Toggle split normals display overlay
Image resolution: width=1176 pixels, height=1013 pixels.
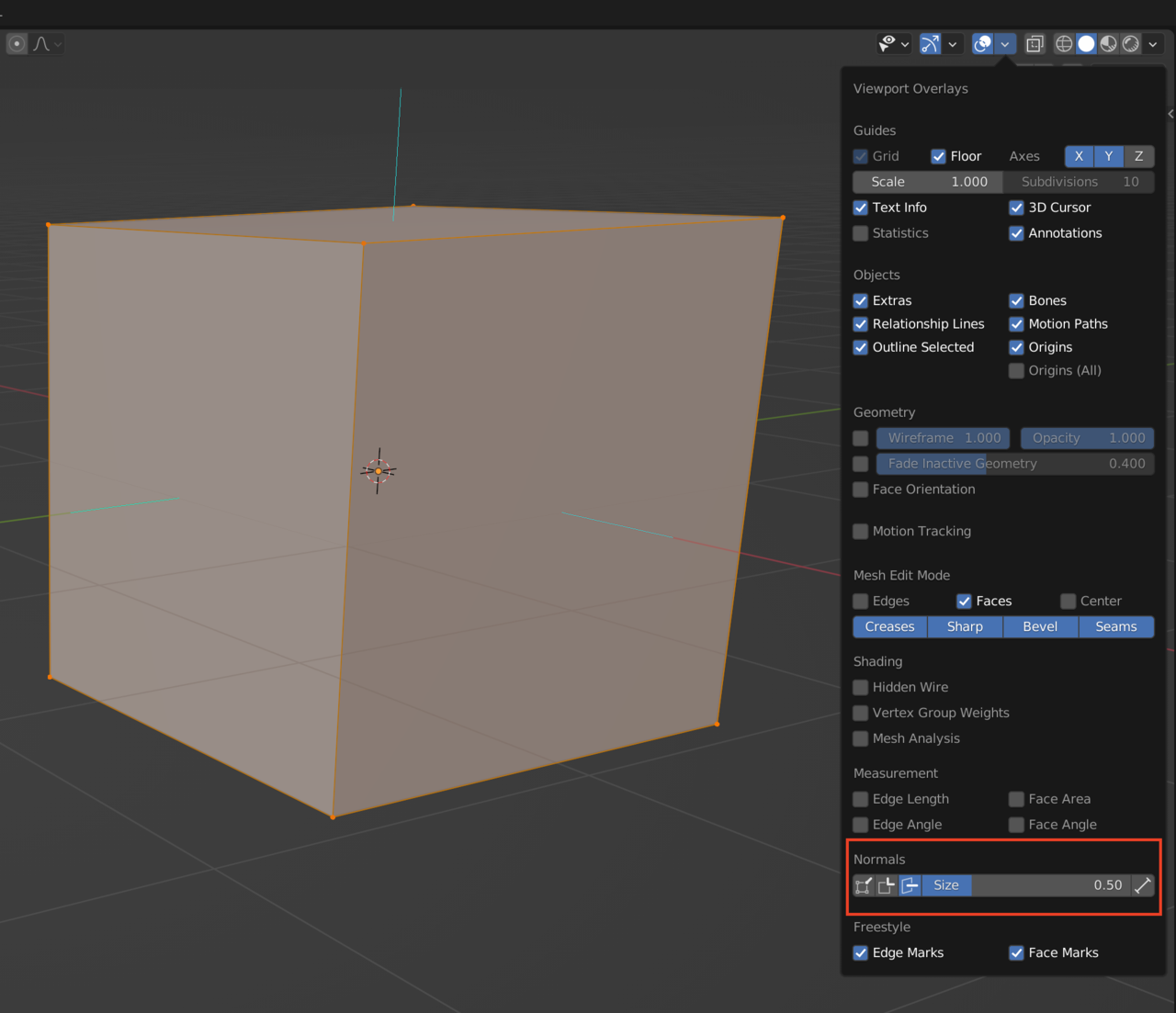(x=886, y=885)
